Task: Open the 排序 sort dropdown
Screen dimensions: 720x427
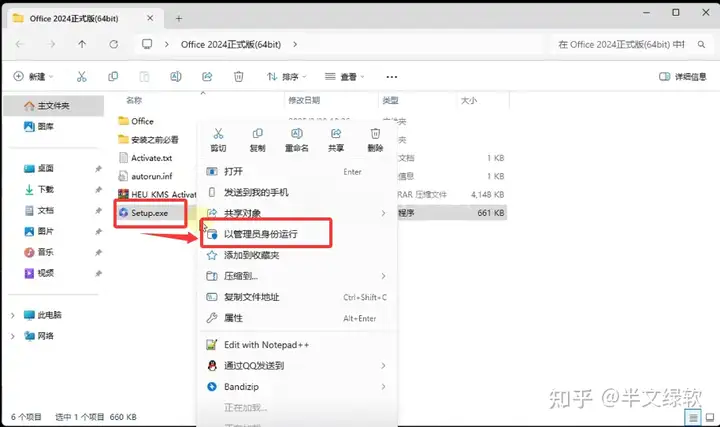Action: click(287, 77)
